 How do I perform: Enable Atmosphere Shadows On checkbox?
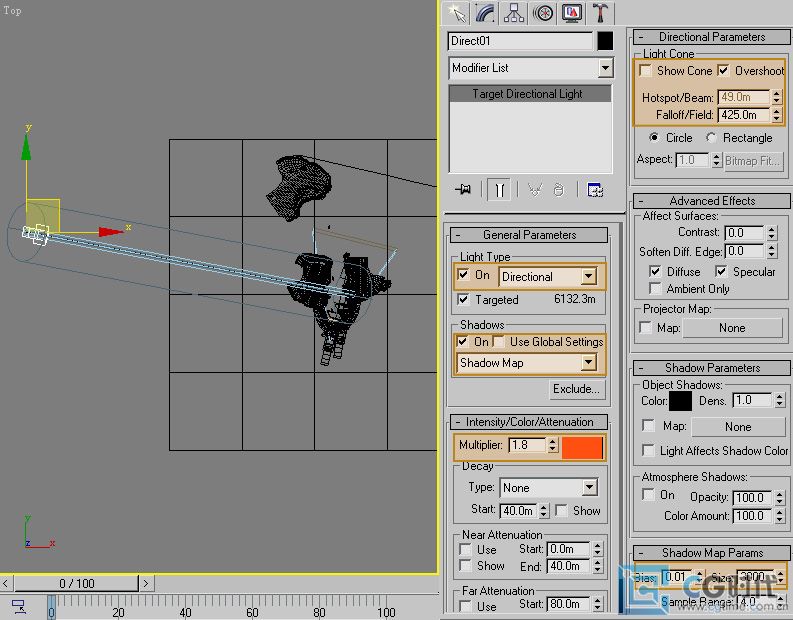(648, 494)
